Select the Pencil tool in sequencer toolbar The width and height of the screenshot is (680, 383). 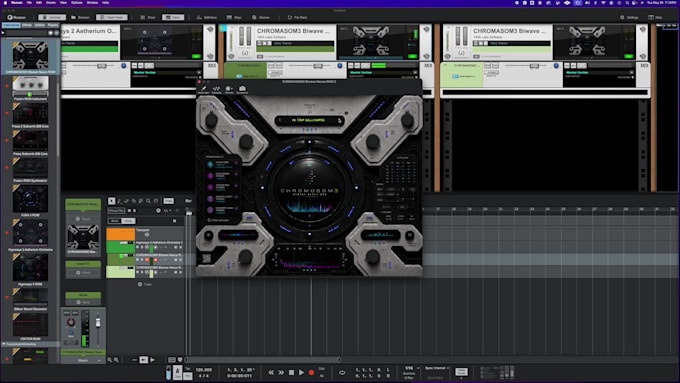tap(119, 201)
